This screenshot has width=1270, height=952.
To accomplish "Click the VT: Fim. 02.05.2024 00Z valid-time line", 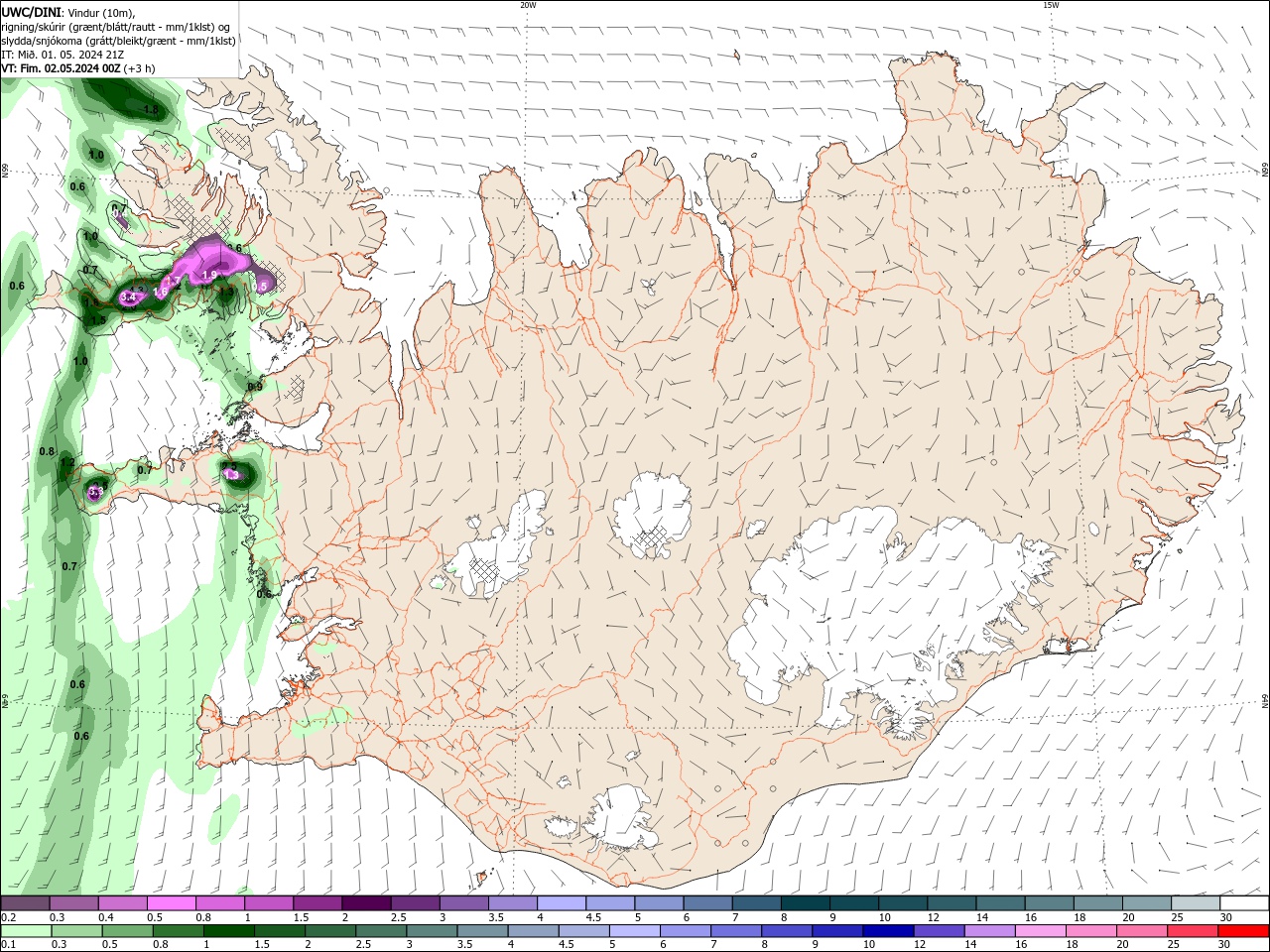I will [x=78, y=68].
